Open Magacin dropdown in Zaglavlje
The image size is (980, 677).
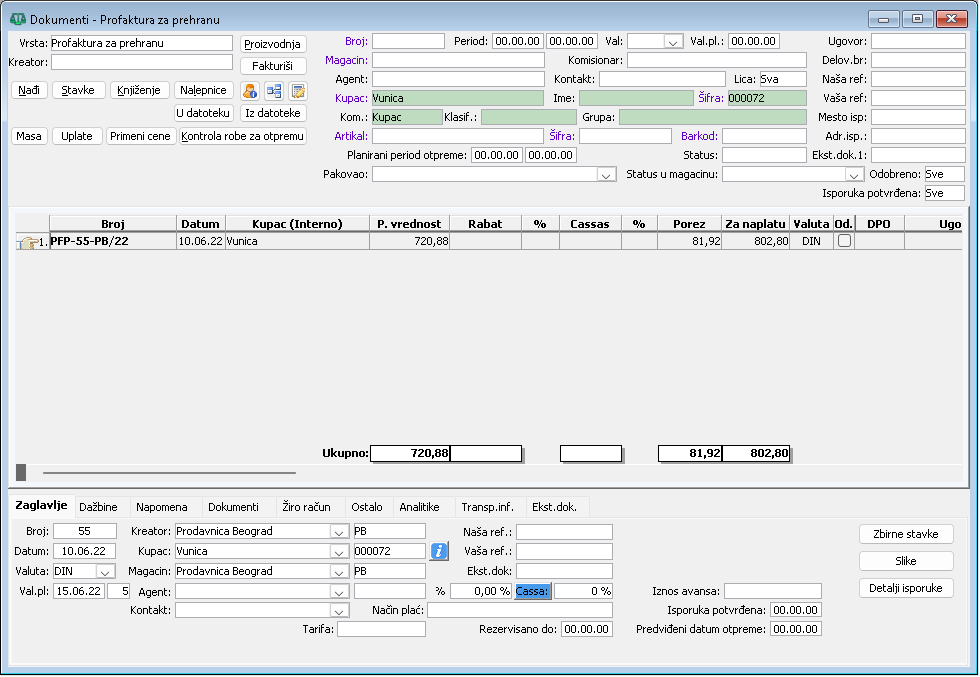[x=339, y=571]
